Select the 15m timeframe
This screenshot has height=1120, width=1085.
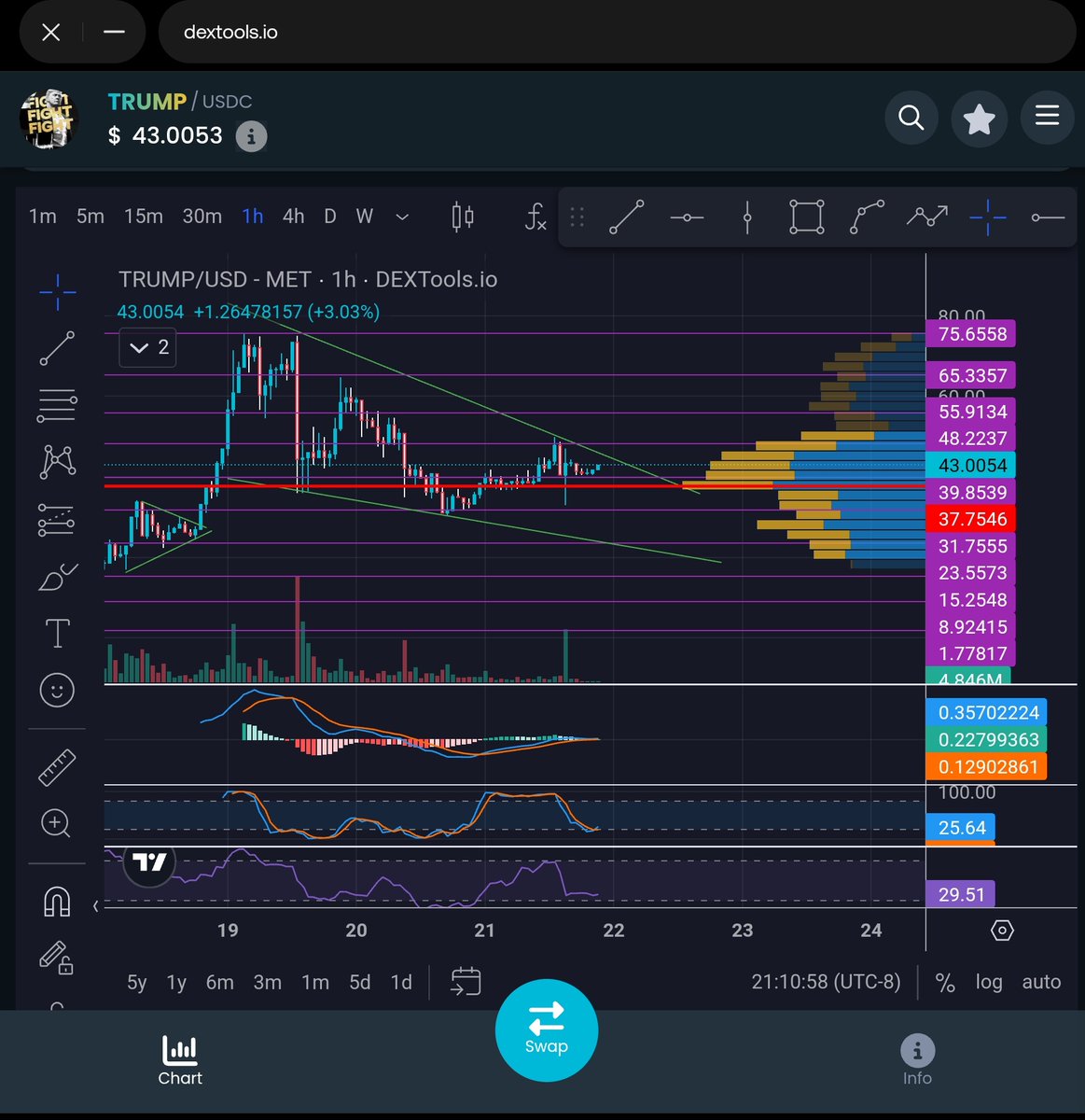click(x=144, y=217)
